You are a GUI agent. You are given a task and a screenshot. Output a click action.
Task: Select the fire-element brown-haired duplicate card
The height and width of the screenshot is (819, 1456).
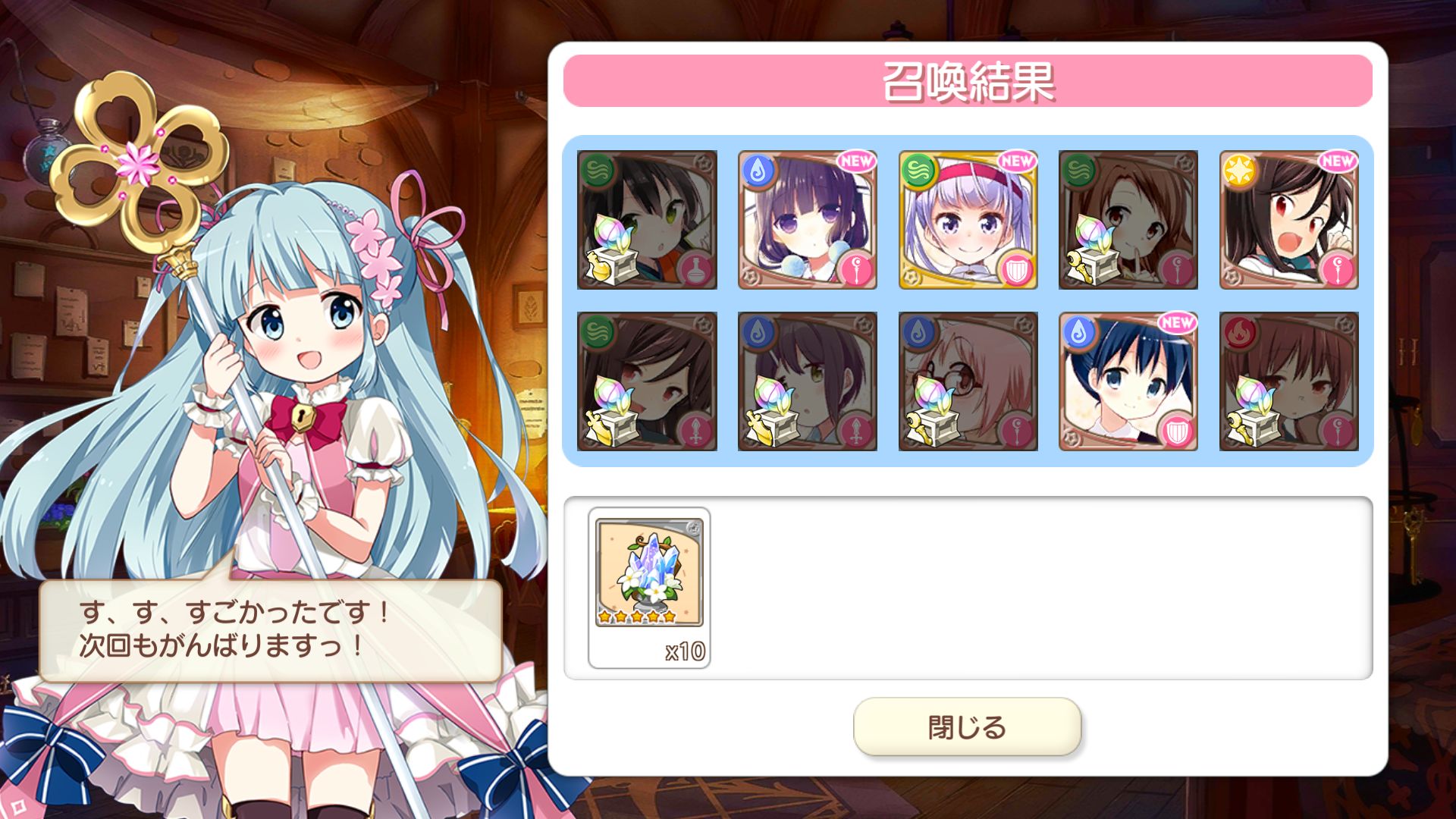coord(1288,381)
